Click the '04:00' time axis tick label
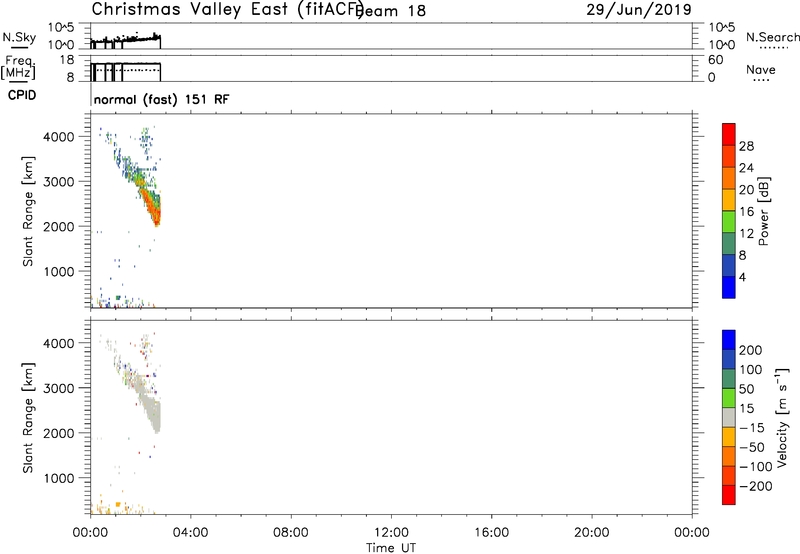 (x=190, y=533)
